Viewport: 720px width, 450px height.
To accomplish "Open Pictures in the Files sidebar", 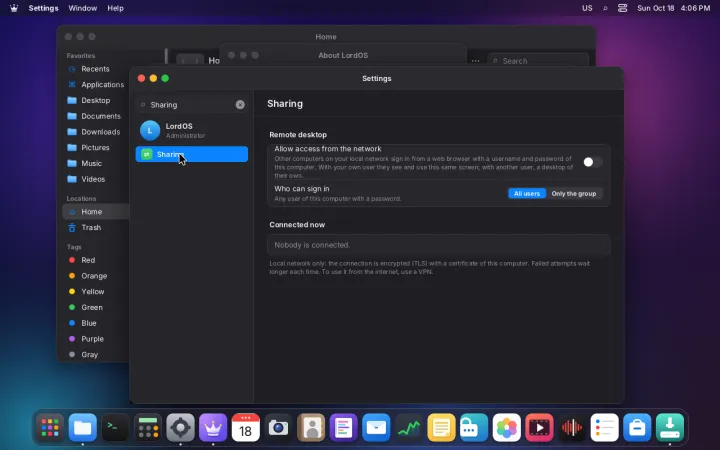I will pos(95,147).
